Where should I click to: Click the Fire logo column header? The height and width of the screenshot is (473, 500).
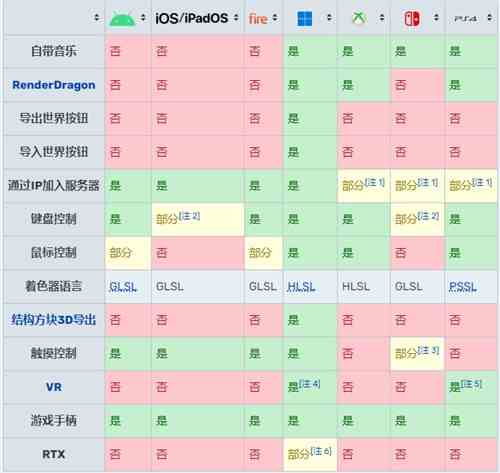(x=258, y=19)
